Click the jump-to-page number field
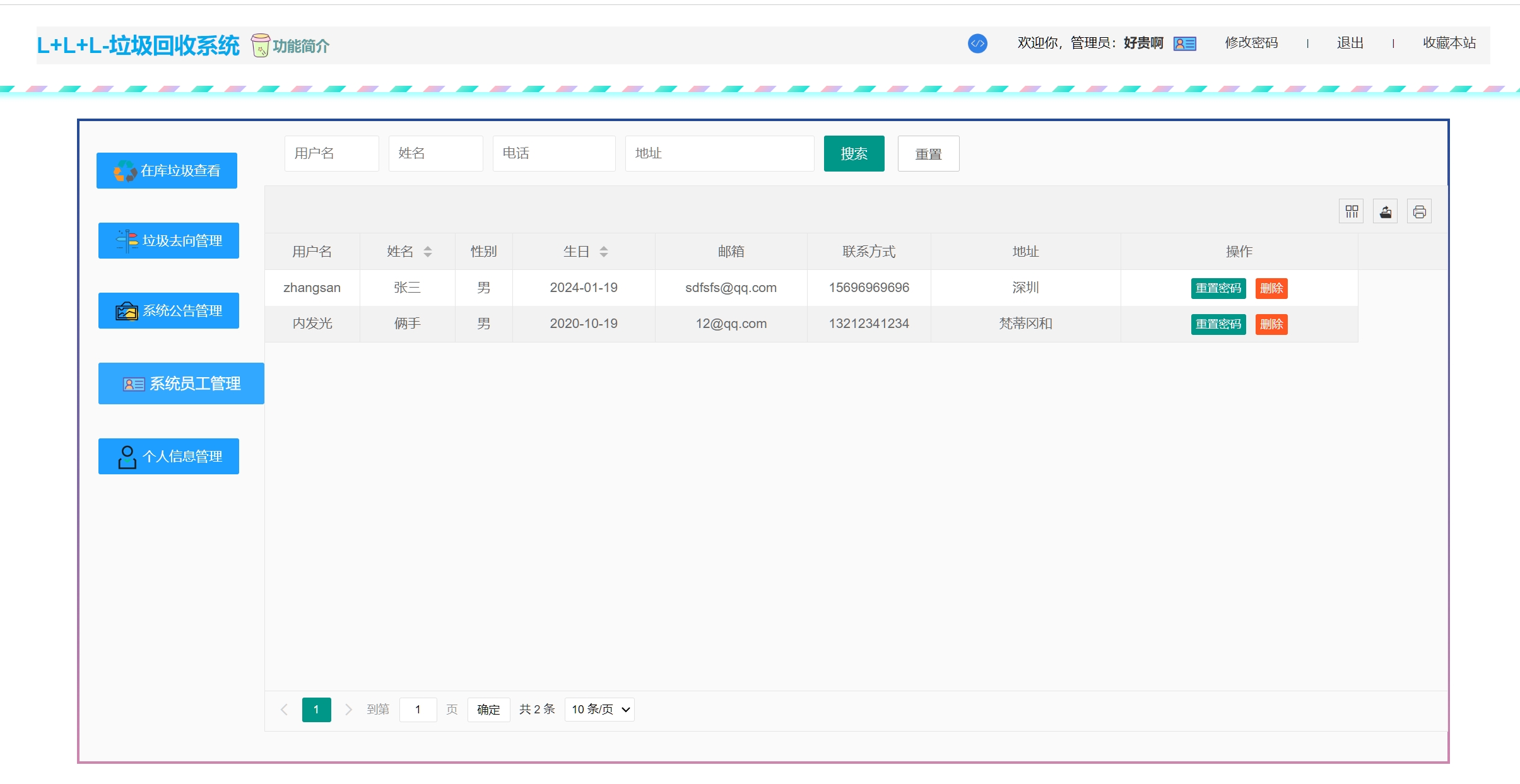This screenshot has width=1520, height=784. coord(418,710)
